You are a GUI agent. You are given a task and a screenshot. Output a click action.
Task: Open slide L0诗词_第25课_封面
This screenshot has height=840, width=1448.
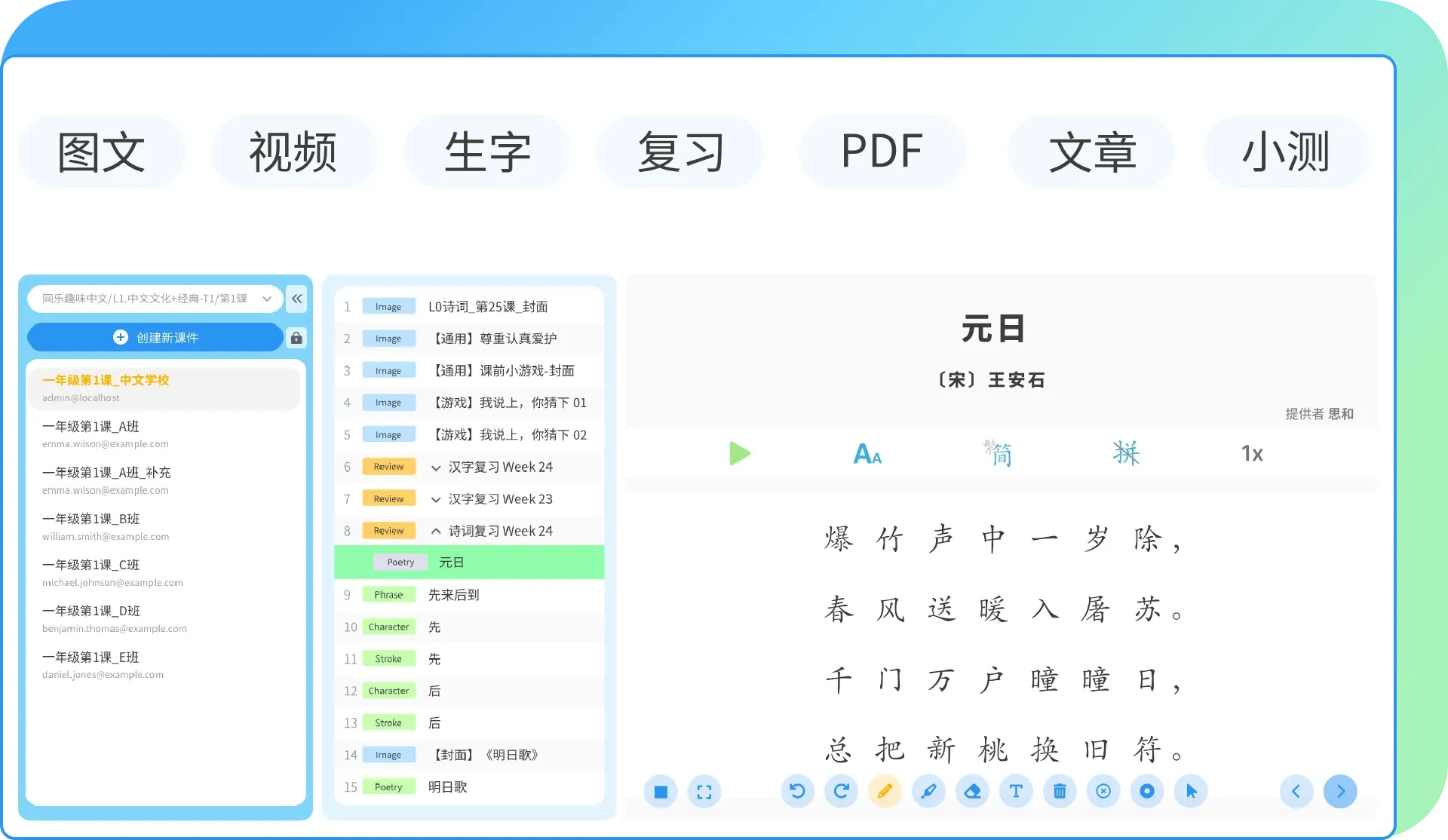pyautogui.click(x=469, y=307)
